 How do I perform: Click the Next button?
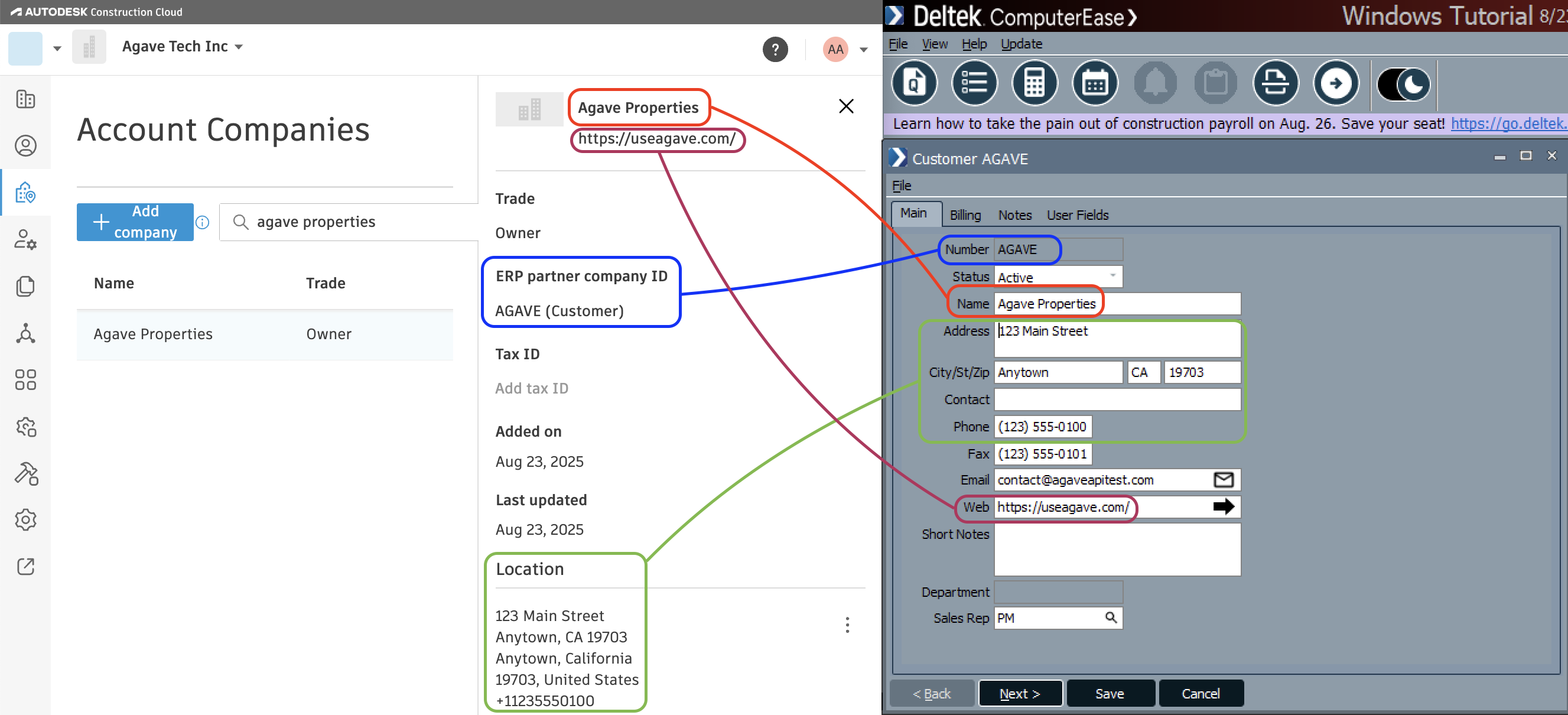(x=1020, y=694)
